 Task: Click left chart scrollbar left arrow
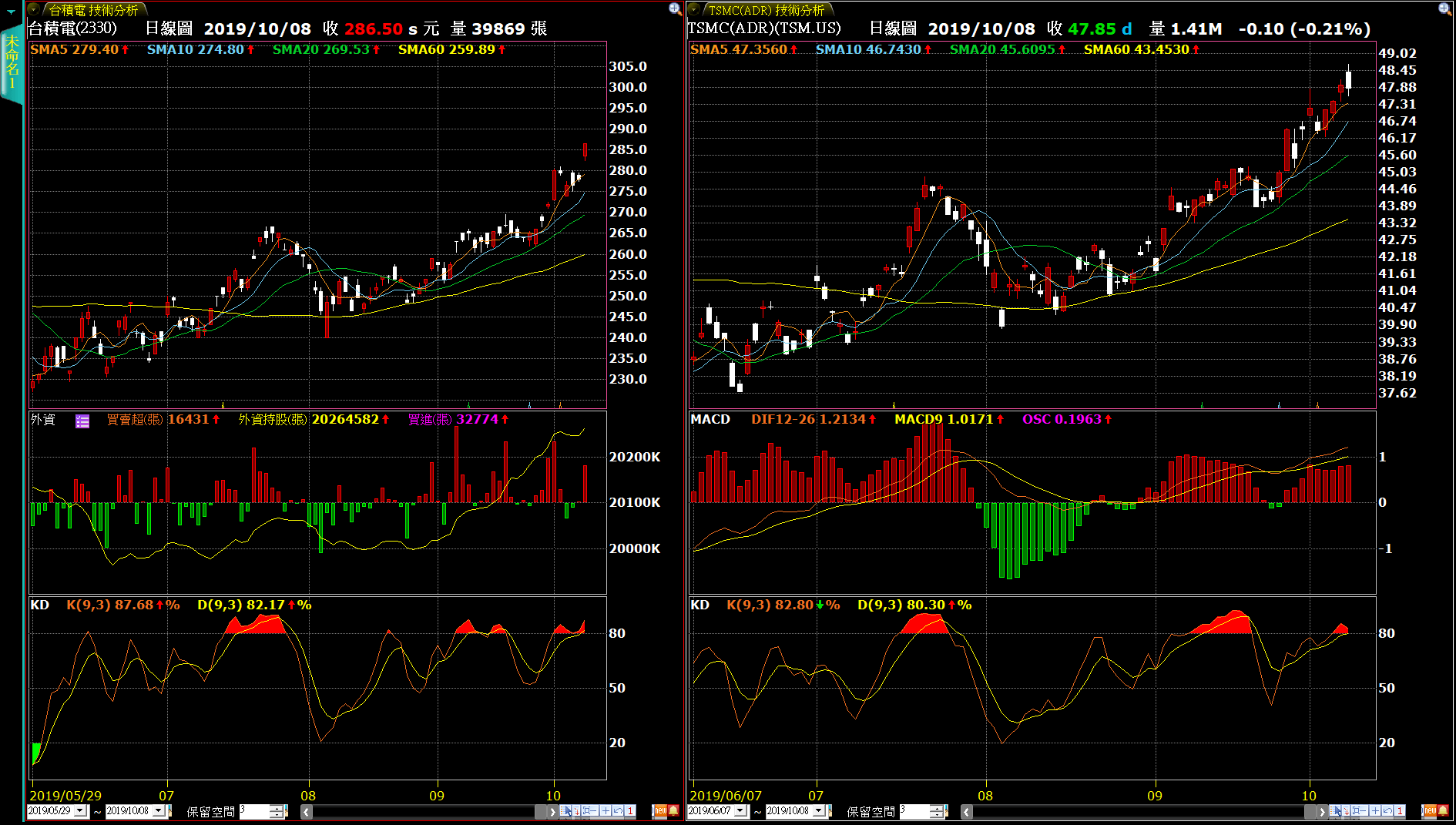(x=307, y=812)
